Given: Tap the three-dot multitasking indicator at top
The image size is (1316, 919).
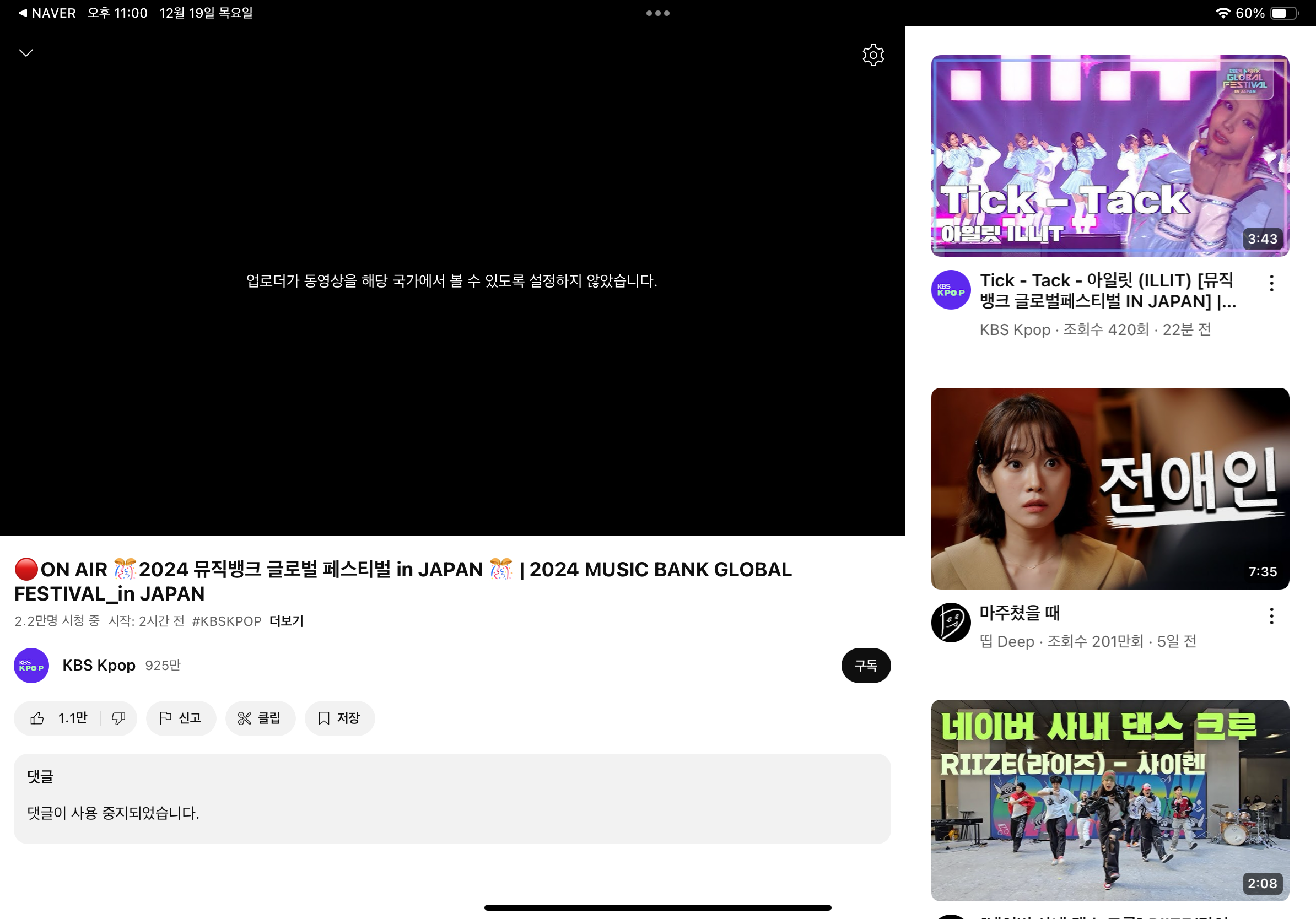Looking at the screenshot, I should coord(657,13).
